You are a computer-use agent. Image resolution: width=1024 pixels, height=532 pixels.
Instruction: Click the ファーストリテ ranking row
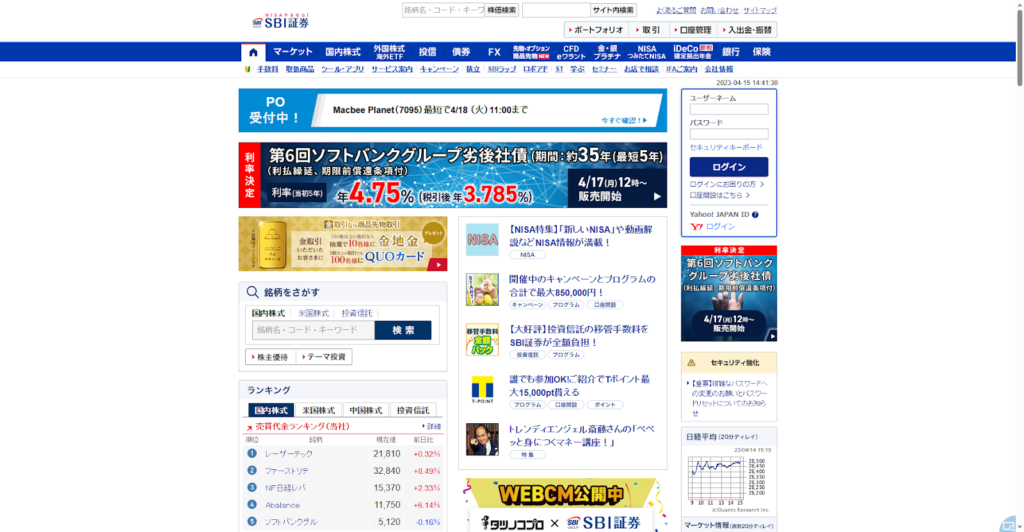(343, 471)
